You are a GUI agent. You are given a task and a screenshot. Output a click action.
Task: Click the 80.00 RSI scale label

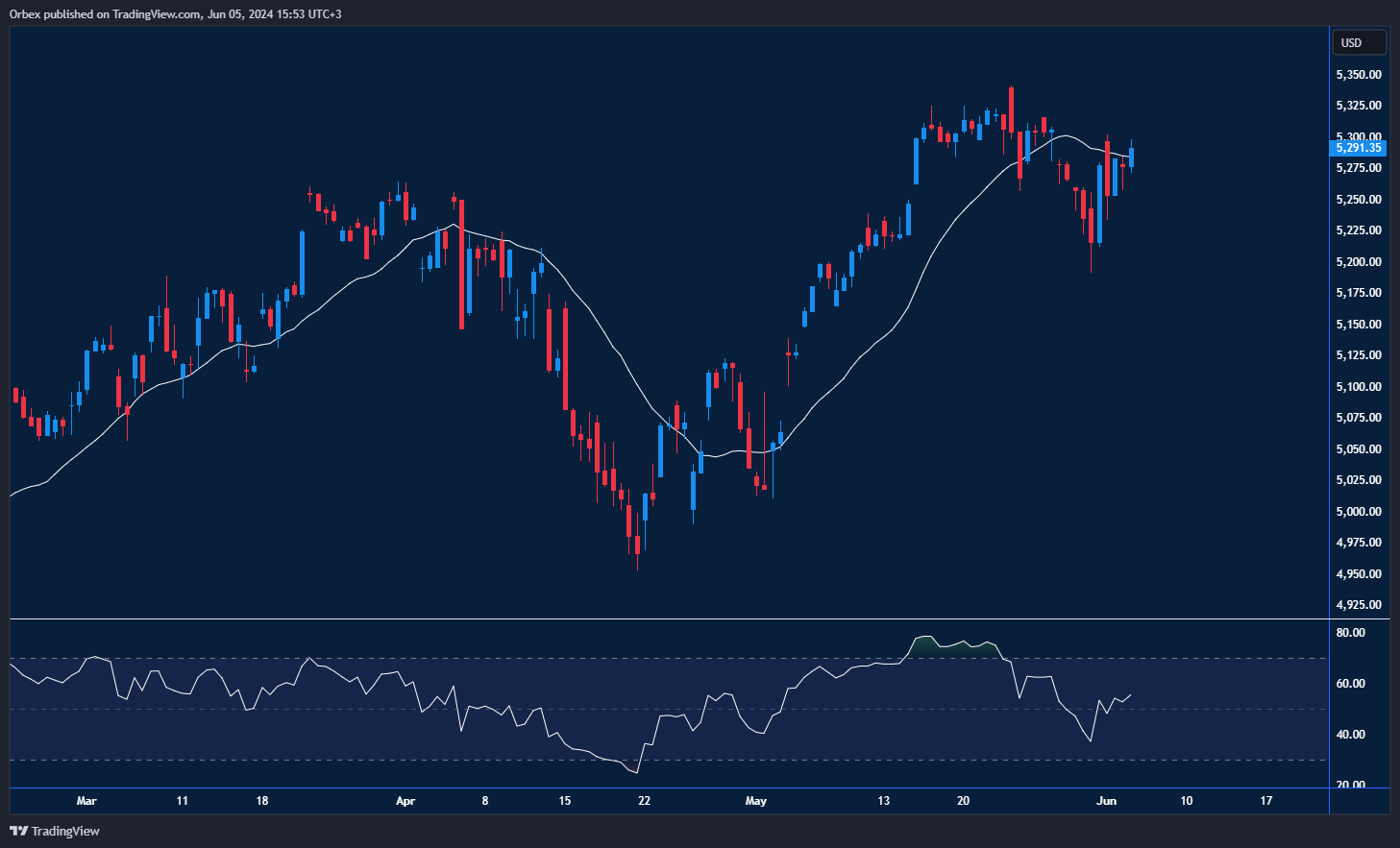(x=1352, y=632)
